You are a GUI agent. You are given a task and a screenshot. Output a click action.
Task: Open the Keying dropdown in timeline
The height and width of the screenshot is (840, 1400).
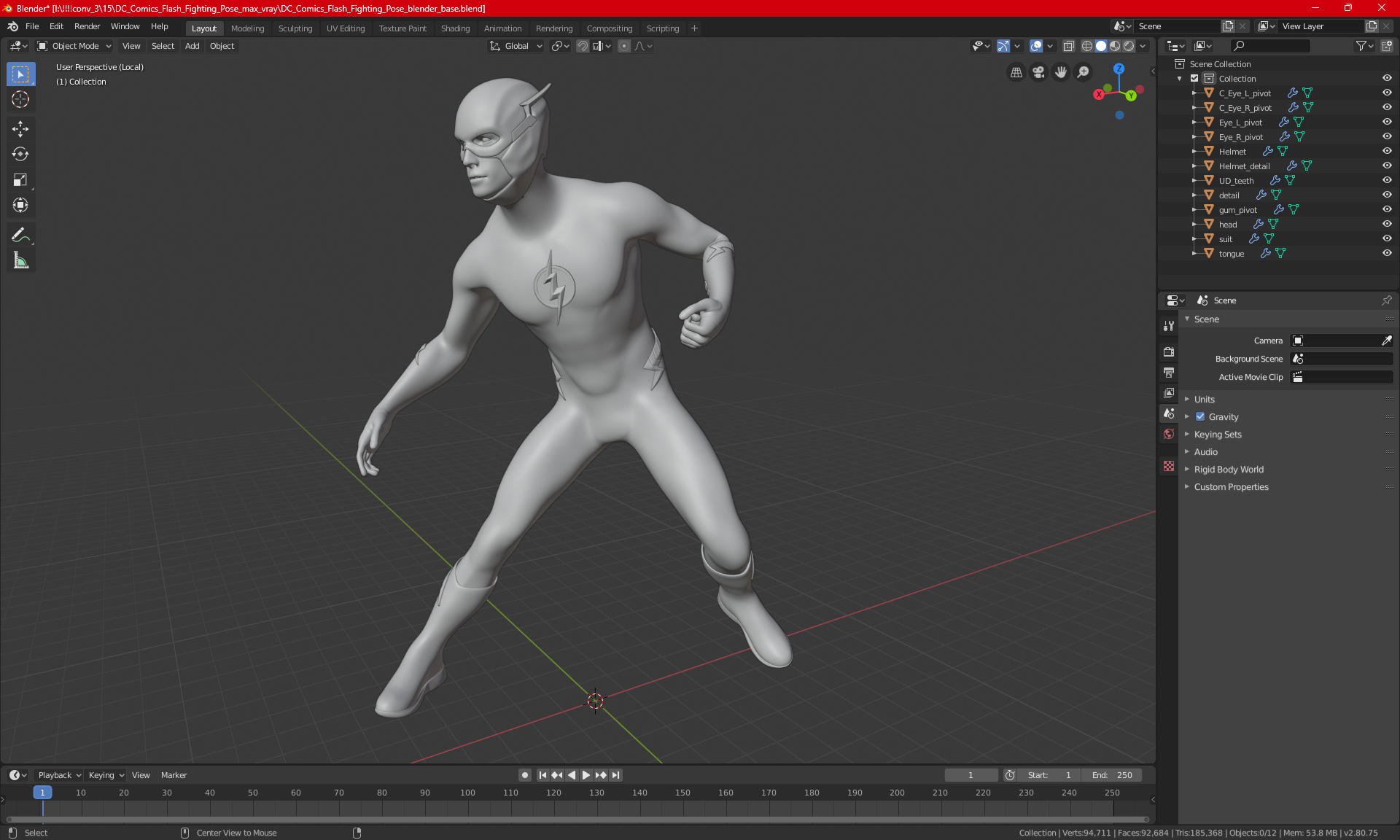tap(106, 775)
